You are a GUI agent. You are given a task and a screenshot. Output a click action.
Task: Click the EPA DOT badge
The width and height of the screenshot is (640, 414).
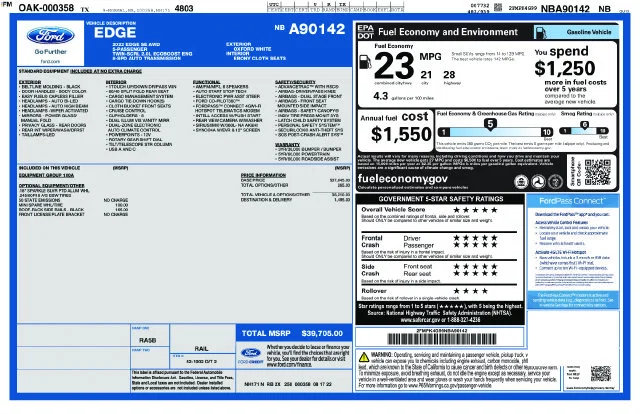coord(365,32)
